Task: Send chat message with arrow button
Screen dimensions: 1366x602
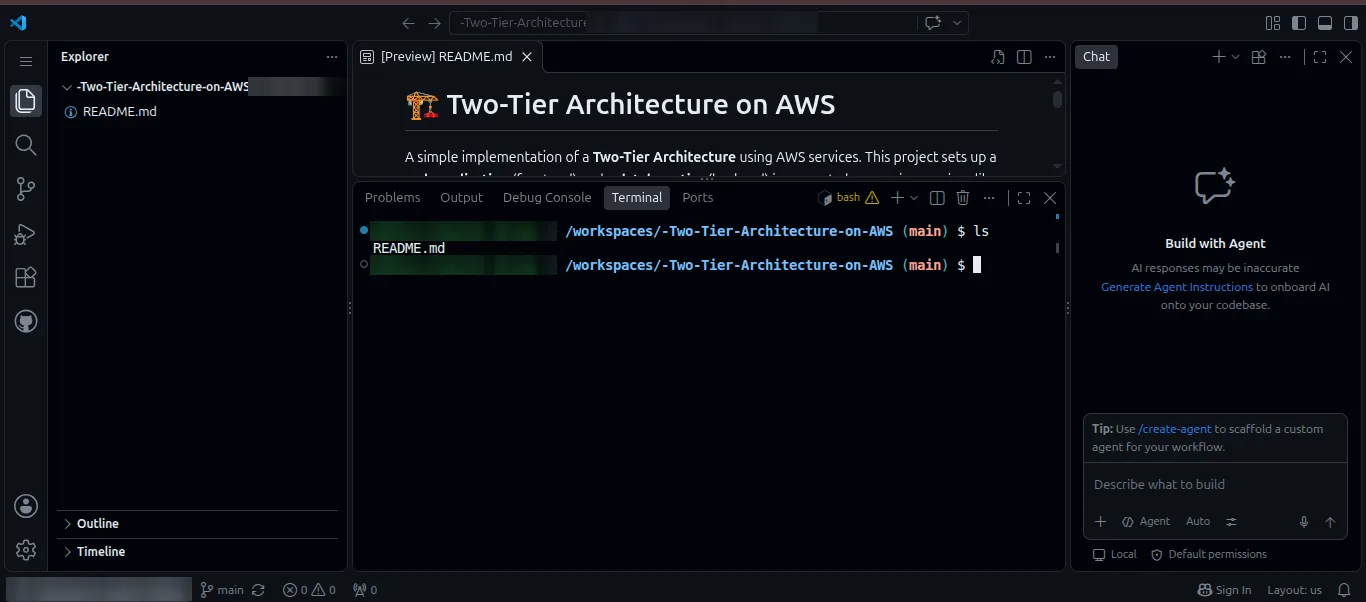Action: [x=1330, y=522]
